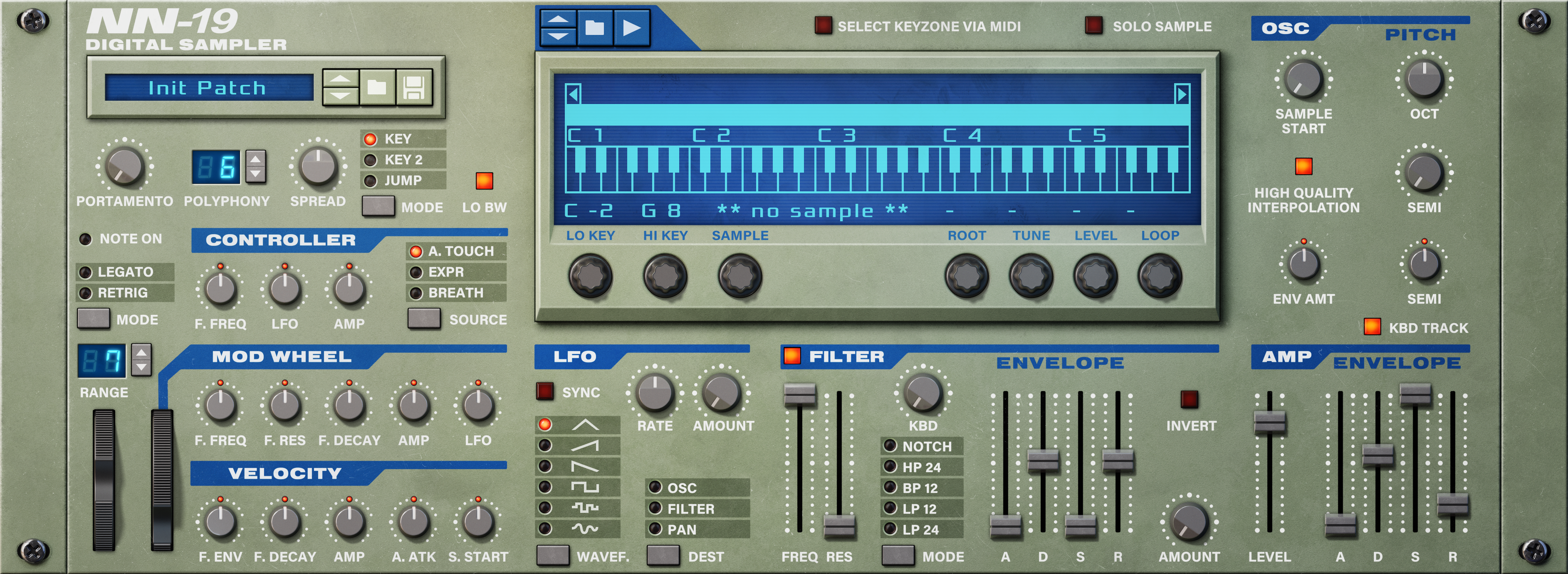This screenshot has width=1568, height=574.
Task: Enable LFO Sync
Action: 544,391
